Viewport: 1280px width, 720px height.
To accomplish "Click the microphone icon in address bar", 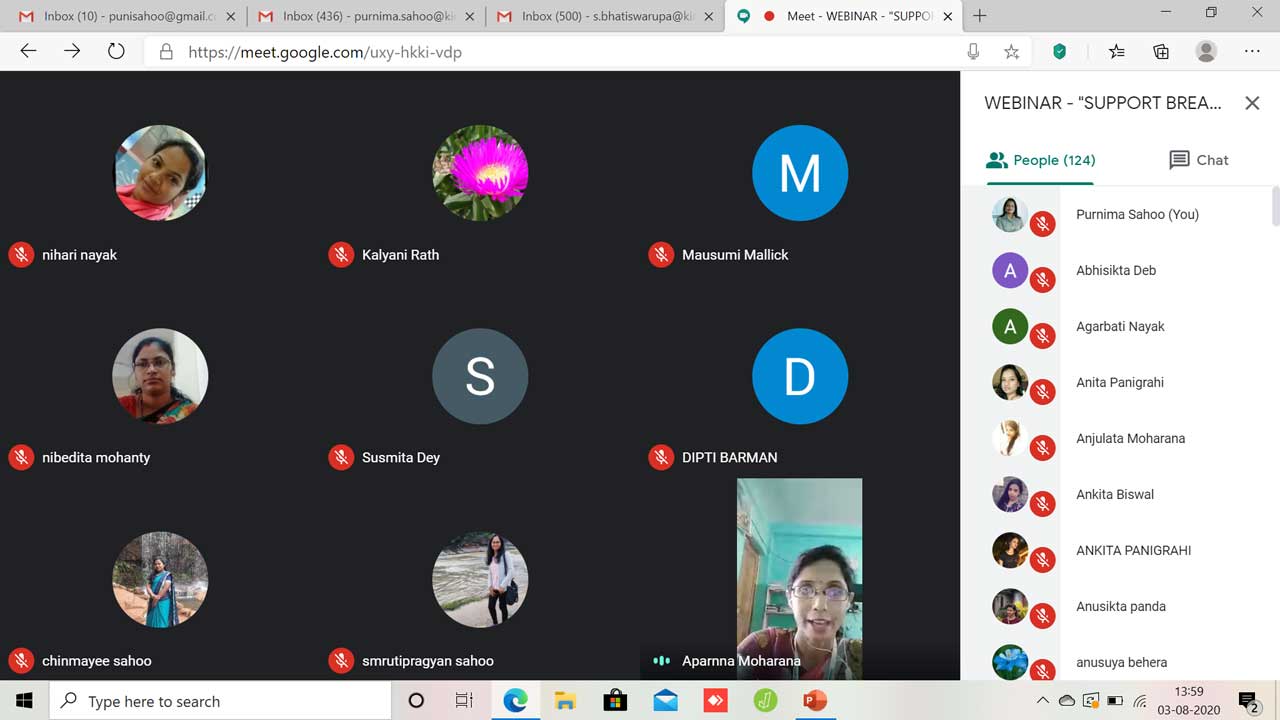I will tap(973, 52).
